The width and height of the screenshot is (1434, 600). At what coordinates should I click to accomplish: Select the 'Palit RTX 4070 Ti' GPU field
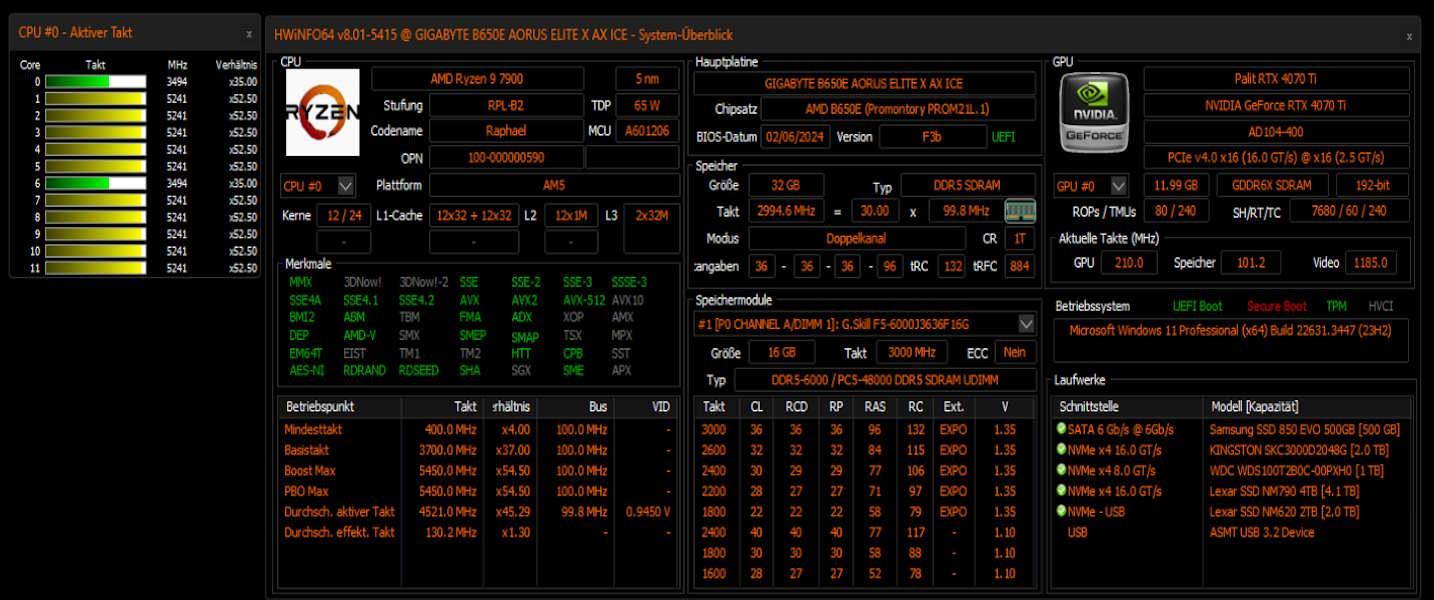[x=1277, y=79]
